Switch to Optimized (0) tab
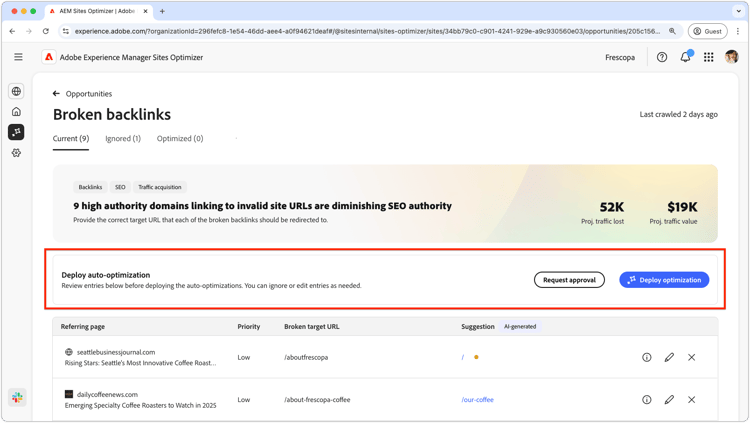 click(180, 139)
